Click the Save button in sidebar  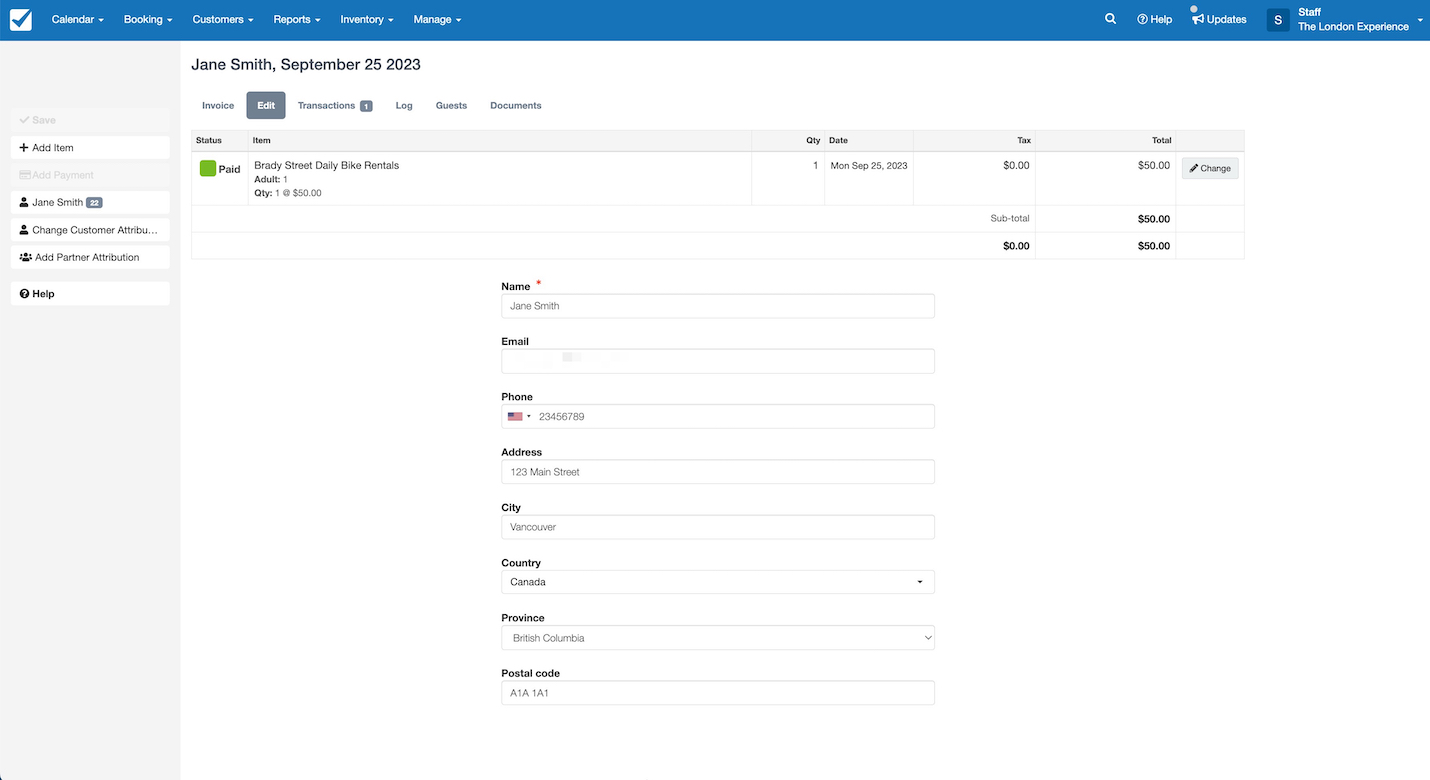90,120
